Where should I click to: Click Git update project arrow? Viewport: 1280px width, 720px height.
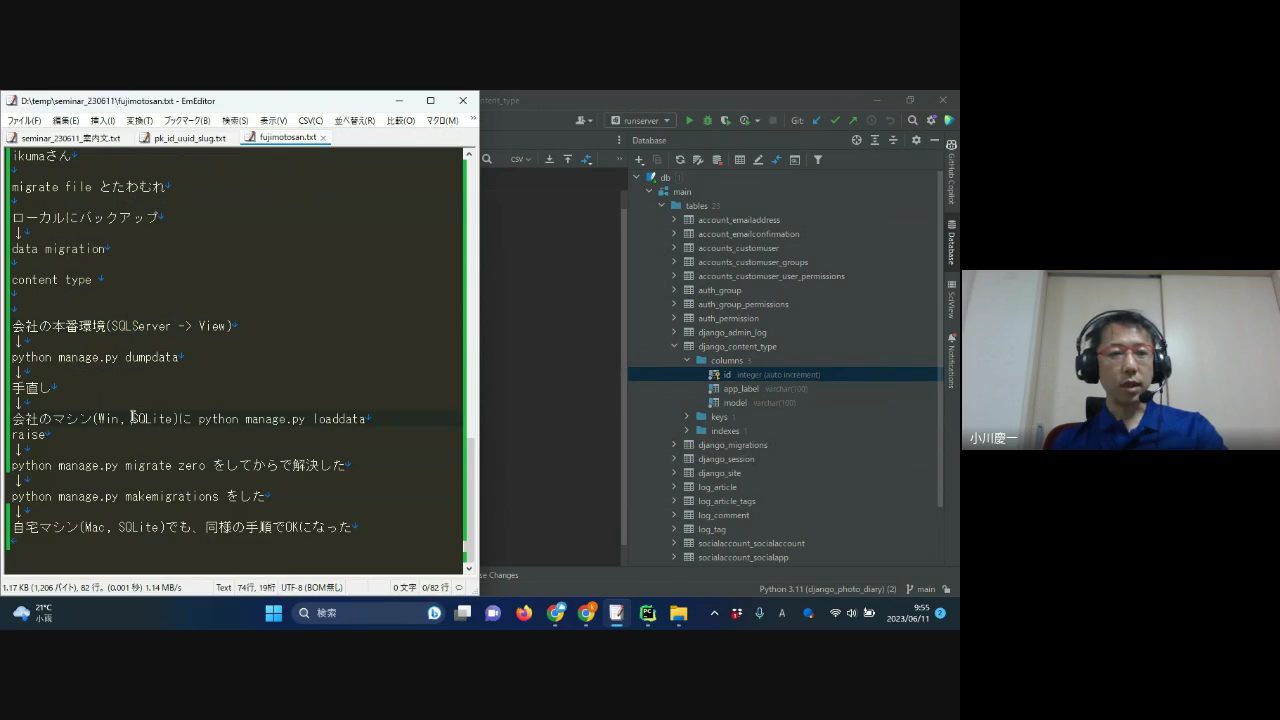816,120
